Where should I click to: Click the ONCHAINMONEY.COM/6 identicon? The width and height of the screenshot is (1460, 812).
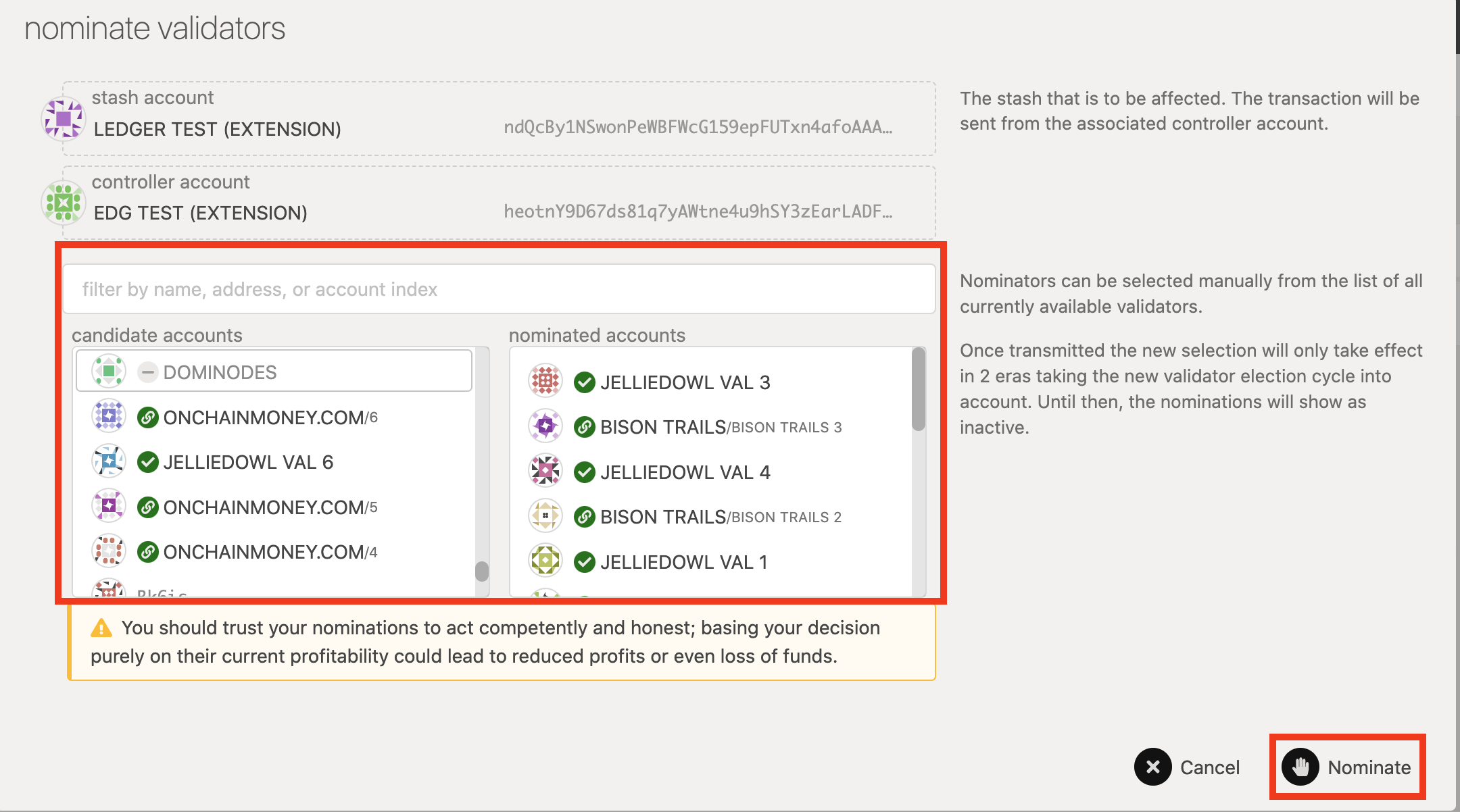[x=109, y=417]
